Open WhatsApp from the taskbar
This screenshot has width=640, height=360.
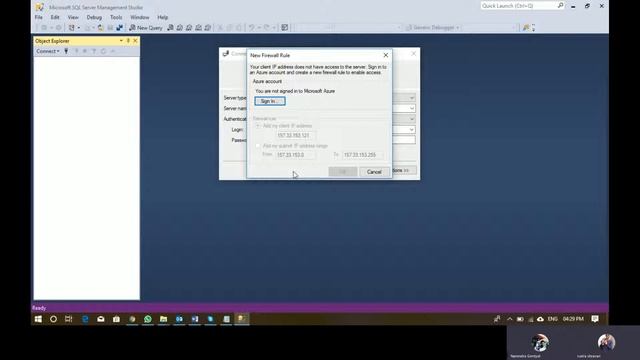pos(148,319)
